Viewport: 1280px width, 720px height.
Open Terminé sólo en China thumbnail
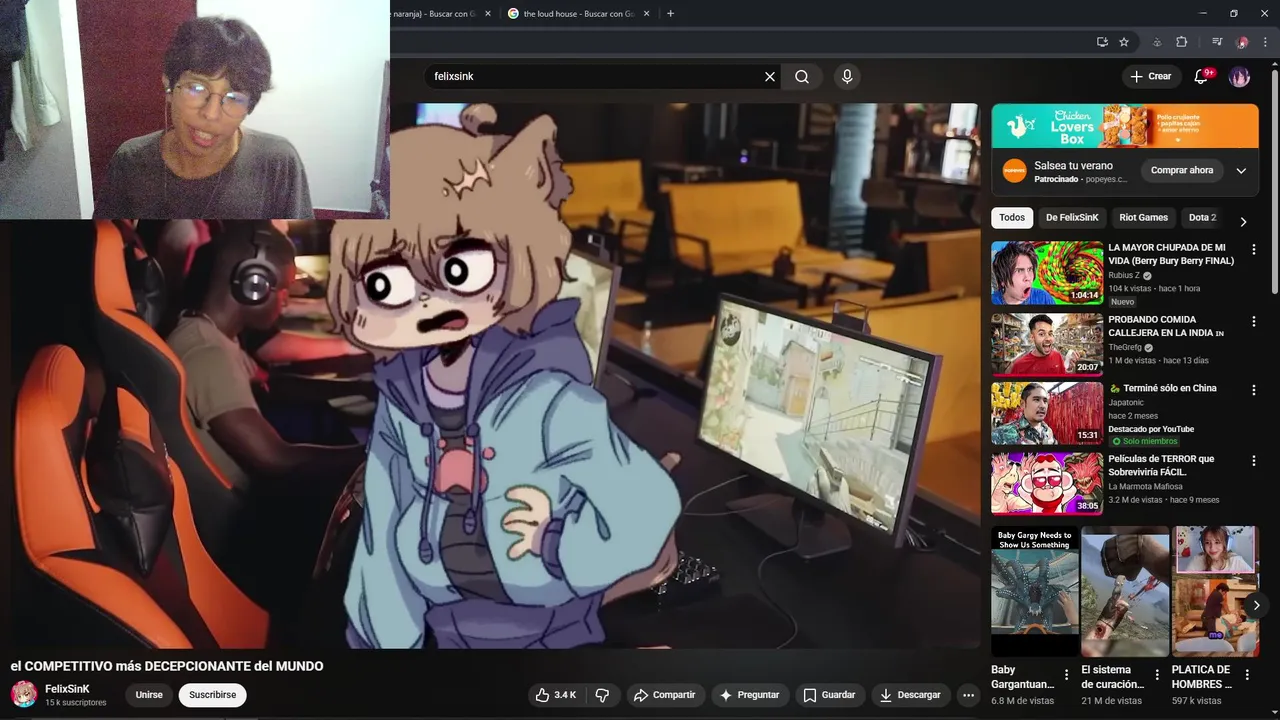click(1047, 413)
